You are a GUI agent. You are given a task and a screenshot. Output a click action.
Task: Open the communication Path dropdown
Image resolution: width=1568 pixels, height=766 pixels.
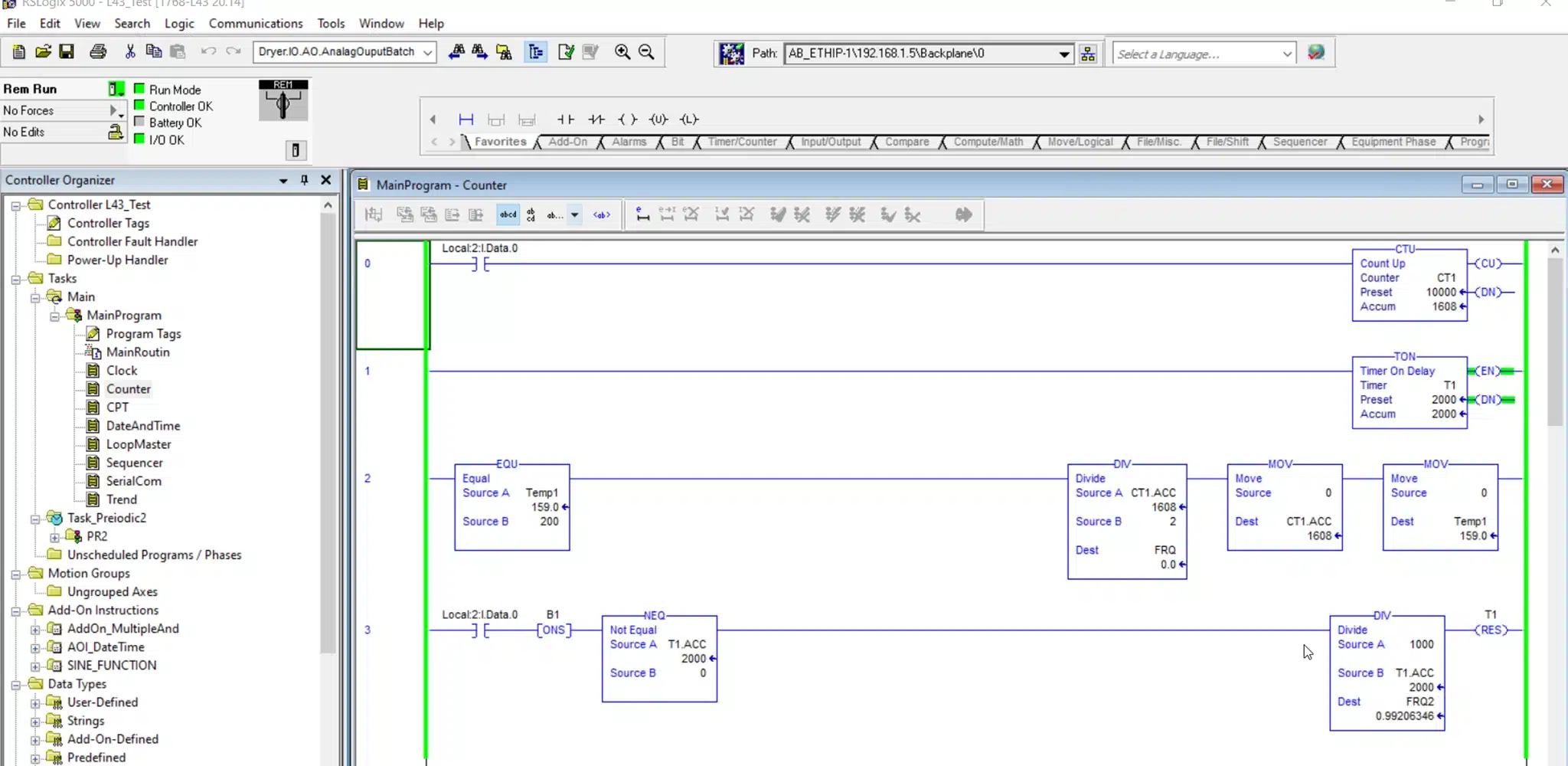click(1064, 54)
